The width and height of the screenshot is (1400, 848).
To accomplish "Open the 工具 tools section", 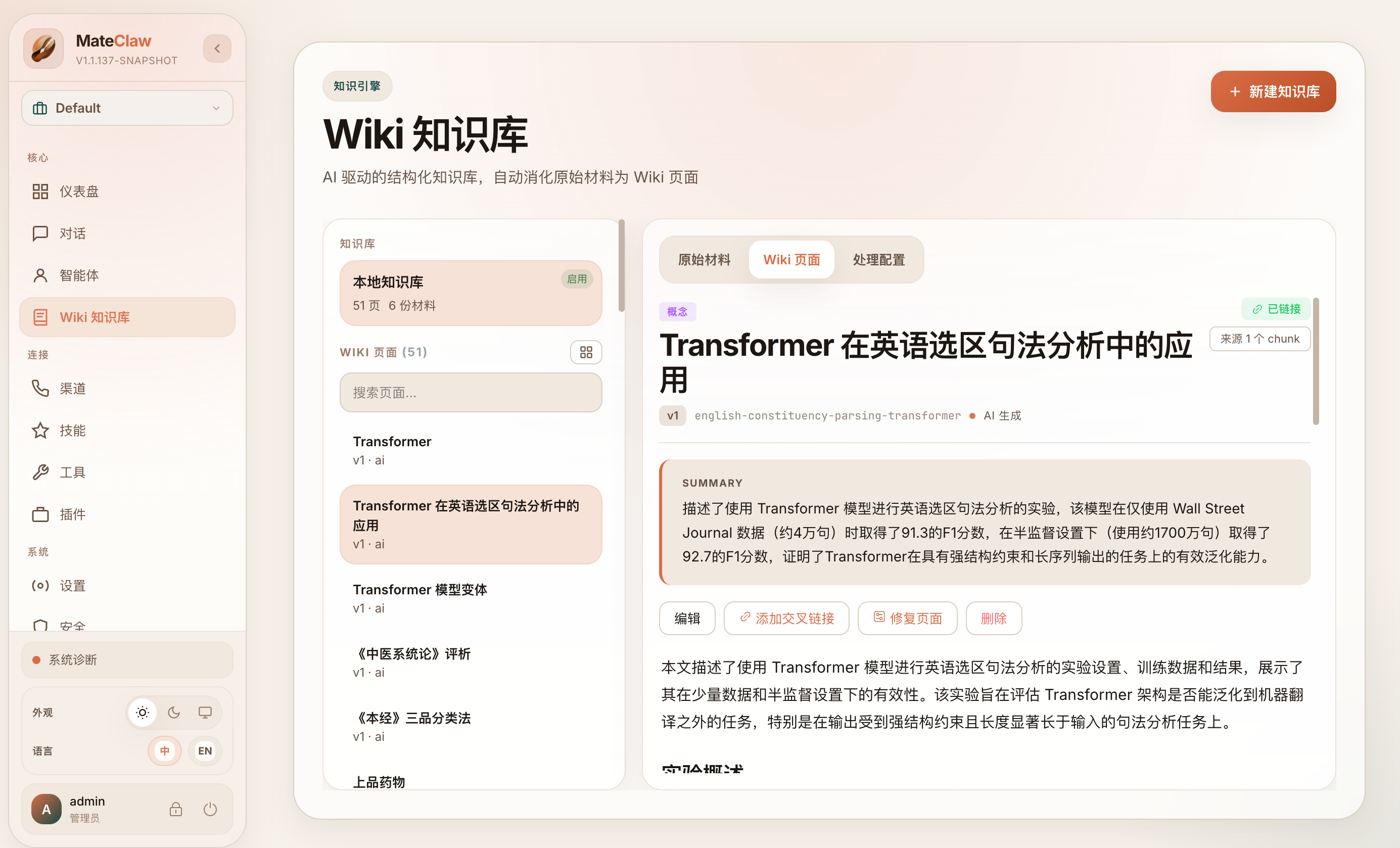I will coord(72,472).
